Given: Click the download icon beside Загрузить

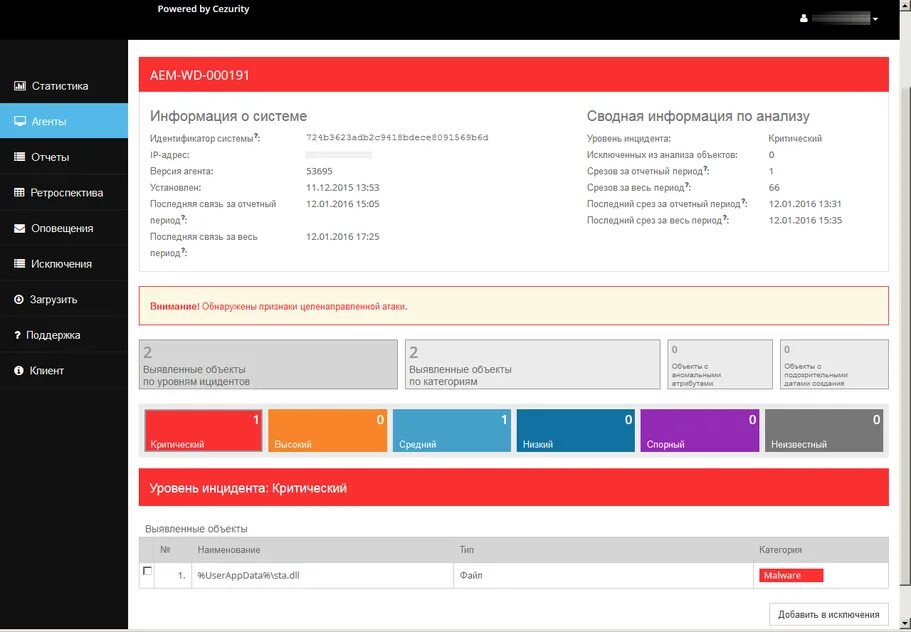Looking at the screenshot, I should click(x=19, y=300).
